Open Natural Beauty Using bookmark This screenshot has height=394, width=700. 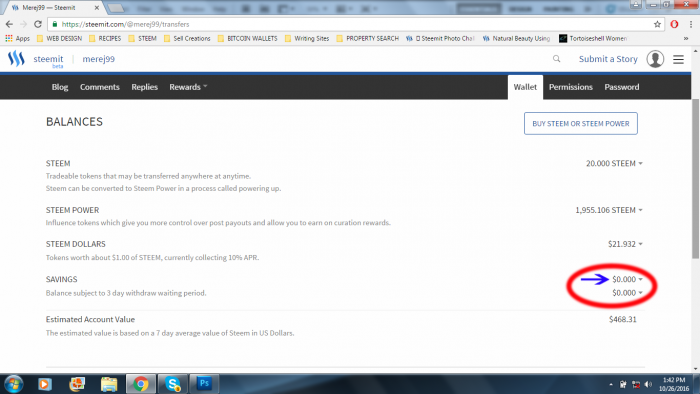[517, 38]
